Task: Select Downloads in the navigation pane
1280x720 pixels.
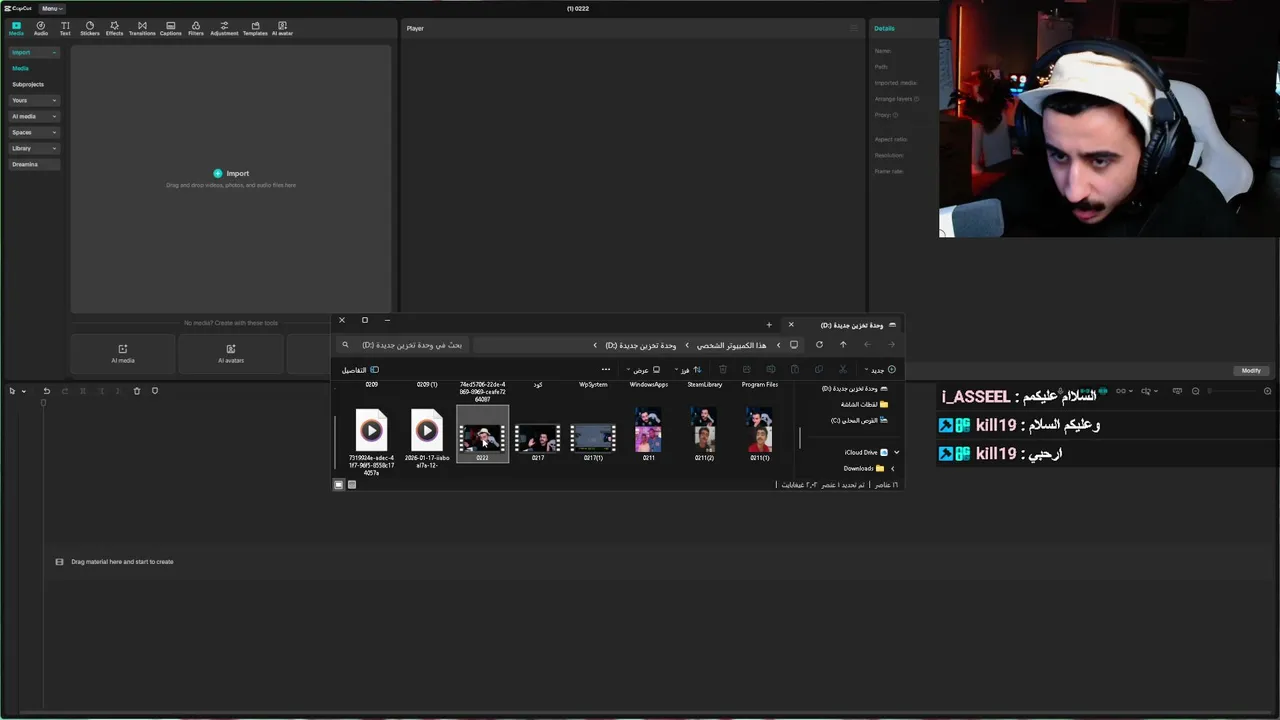Action: 863,468
